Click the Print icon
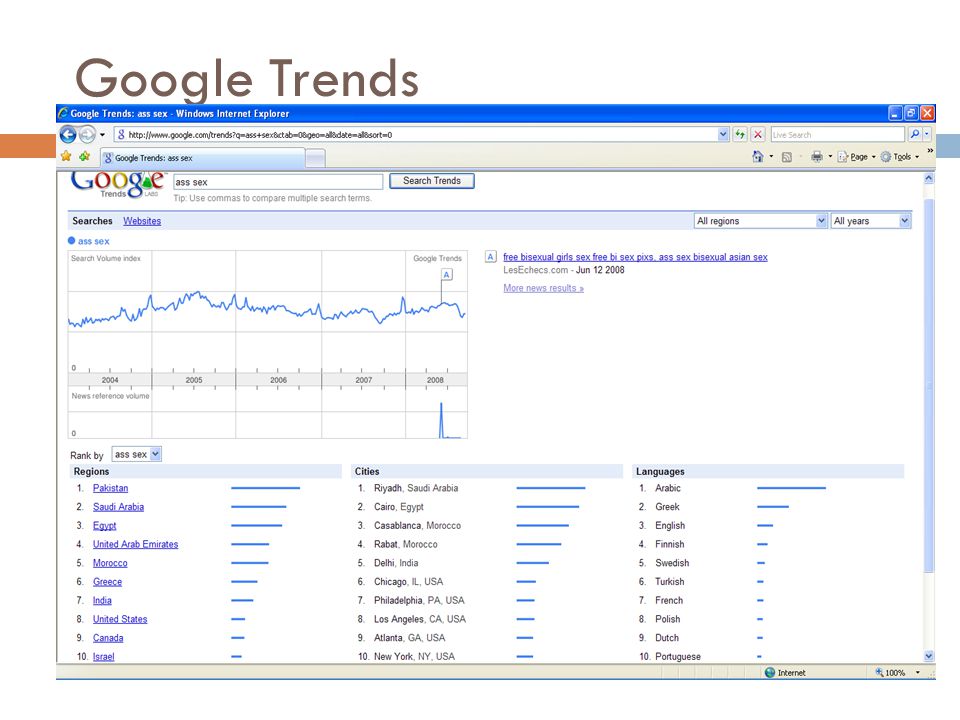 tap(817, 157)
